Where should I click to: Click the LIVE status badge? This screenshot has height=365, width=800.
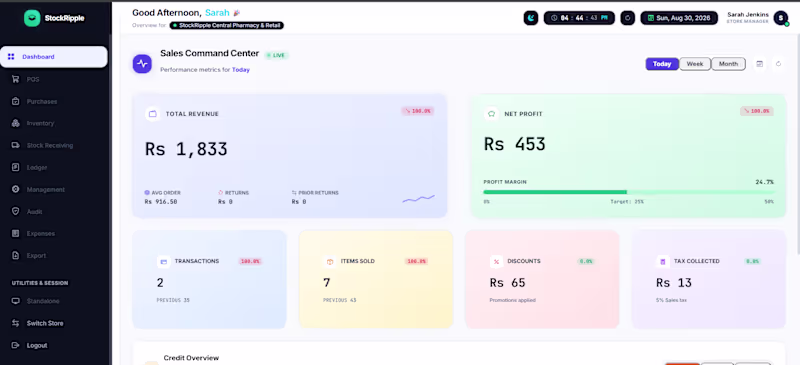pyautogui.click(x=277, y=55)
